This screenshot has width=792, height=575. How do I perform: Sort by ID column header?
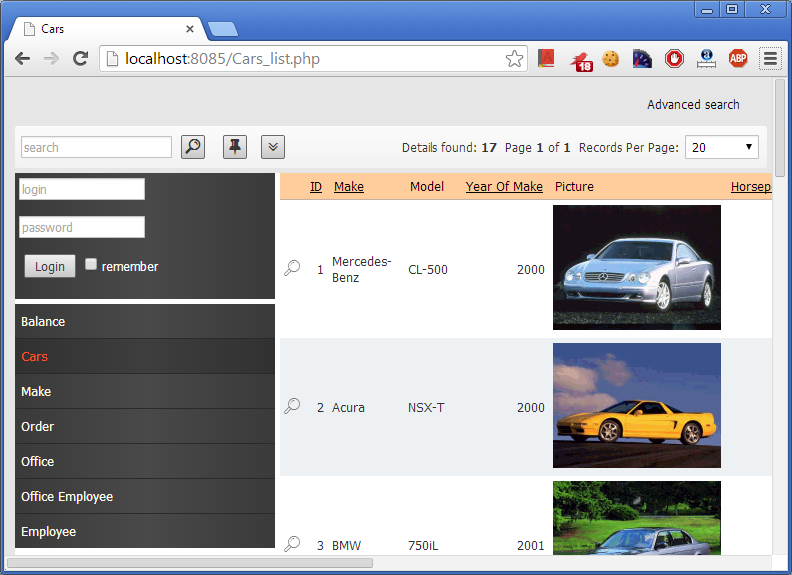click(316, 186)
